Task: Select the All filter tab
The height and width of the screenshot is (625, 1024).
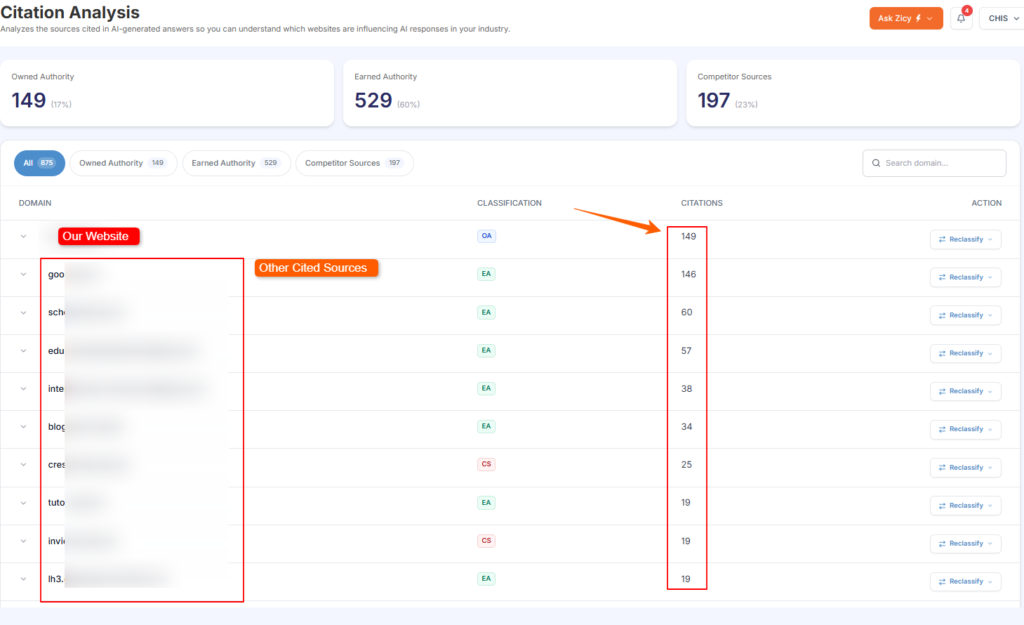Action: pyautogui.click(x=39, y=163)
